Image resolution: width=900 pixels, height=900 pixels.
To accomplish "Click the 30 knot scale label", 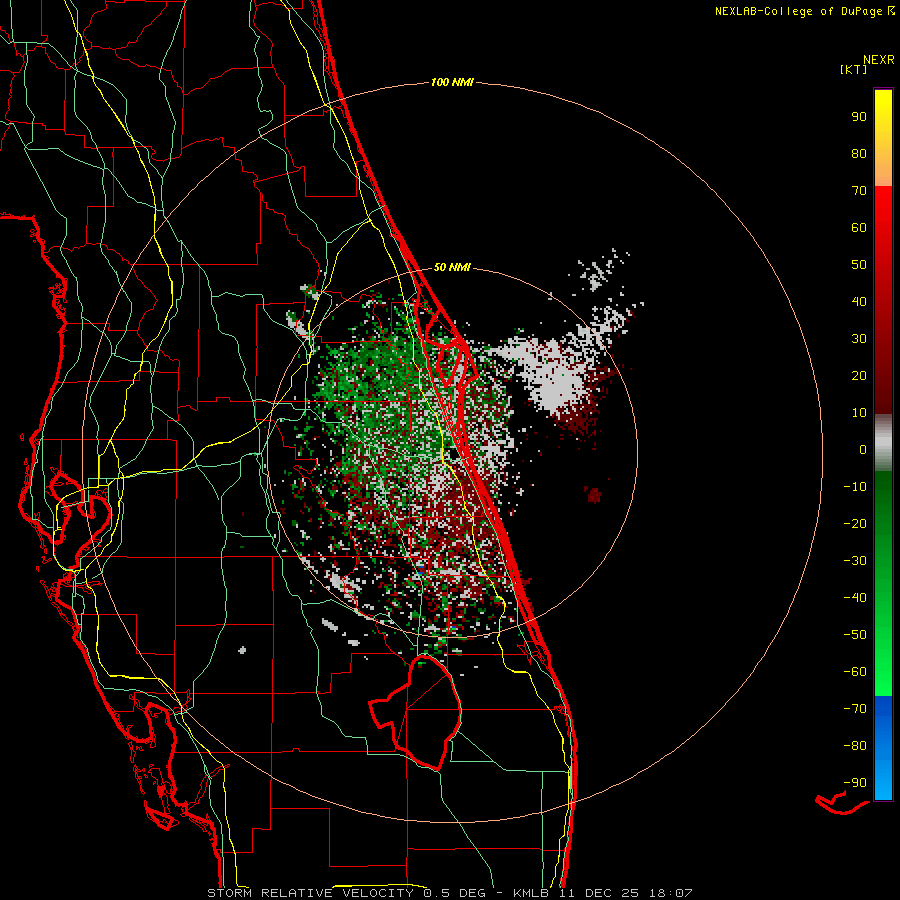I will [859, 338].
